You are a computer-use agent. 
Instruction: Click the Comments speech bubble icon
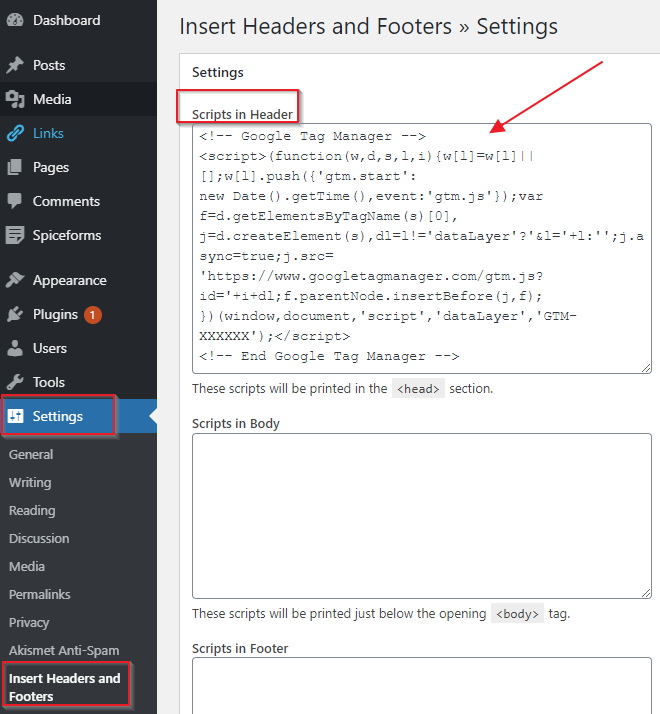15,201
